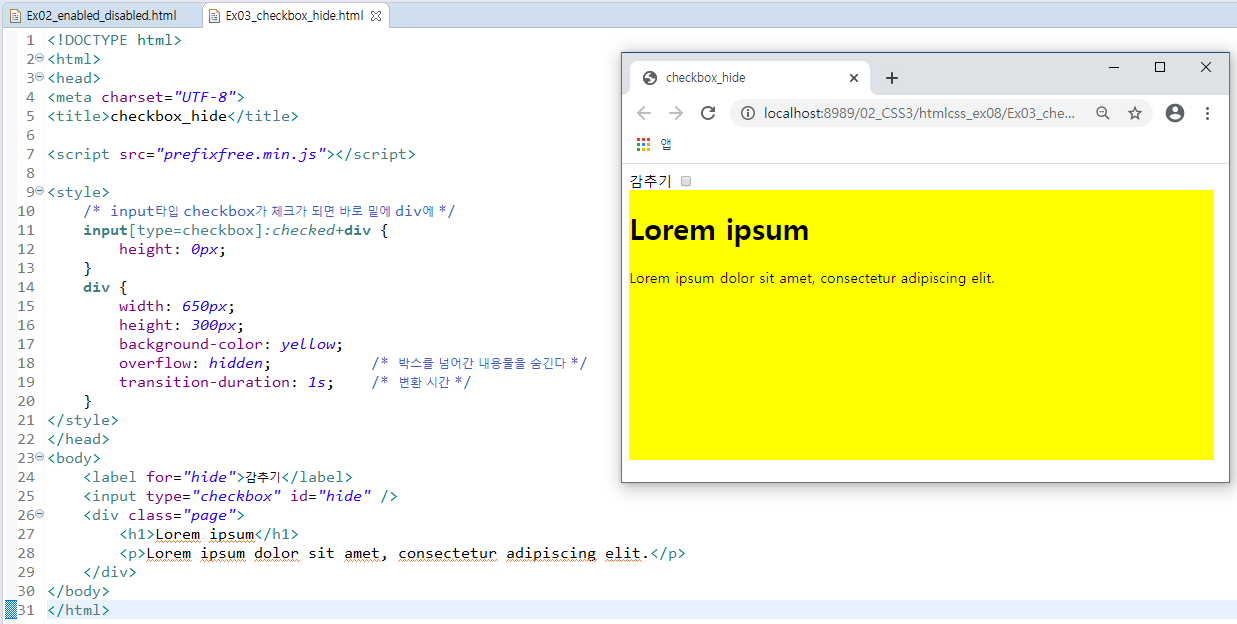Click the 'background-color: yellow' declaration
The height and width of the screenshot is (624, 1237).
(x=231, y=344)
